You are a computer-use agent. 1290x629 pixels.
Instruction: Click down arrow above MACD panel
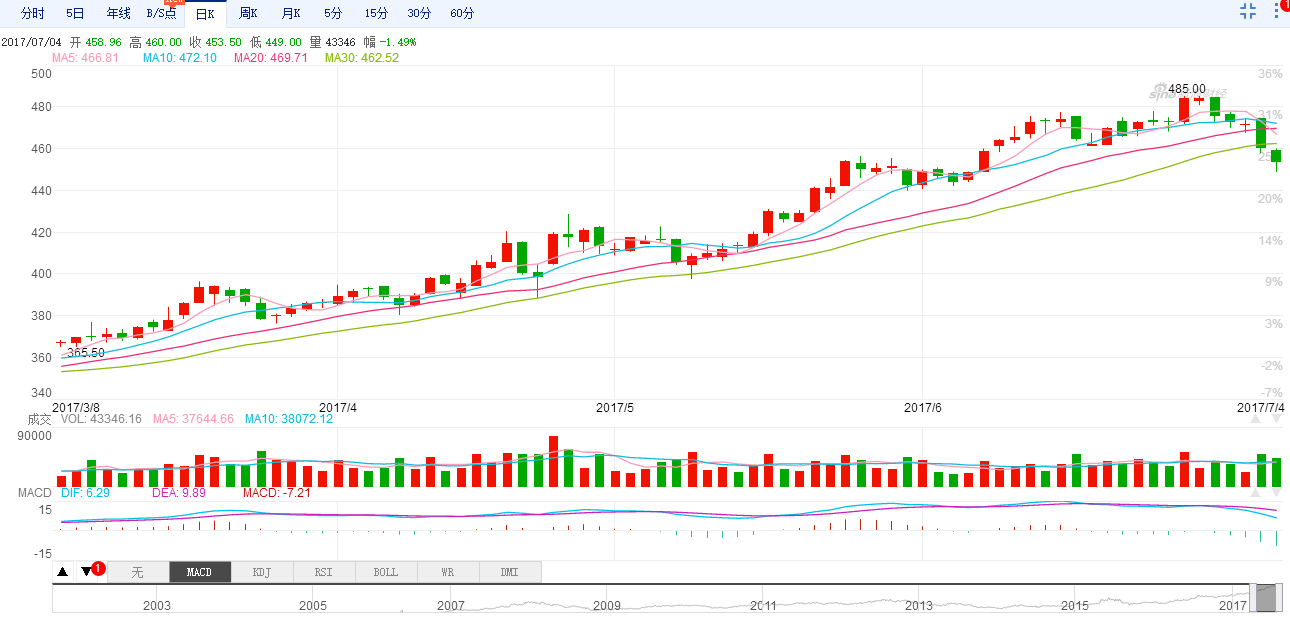click(1276, 493)
